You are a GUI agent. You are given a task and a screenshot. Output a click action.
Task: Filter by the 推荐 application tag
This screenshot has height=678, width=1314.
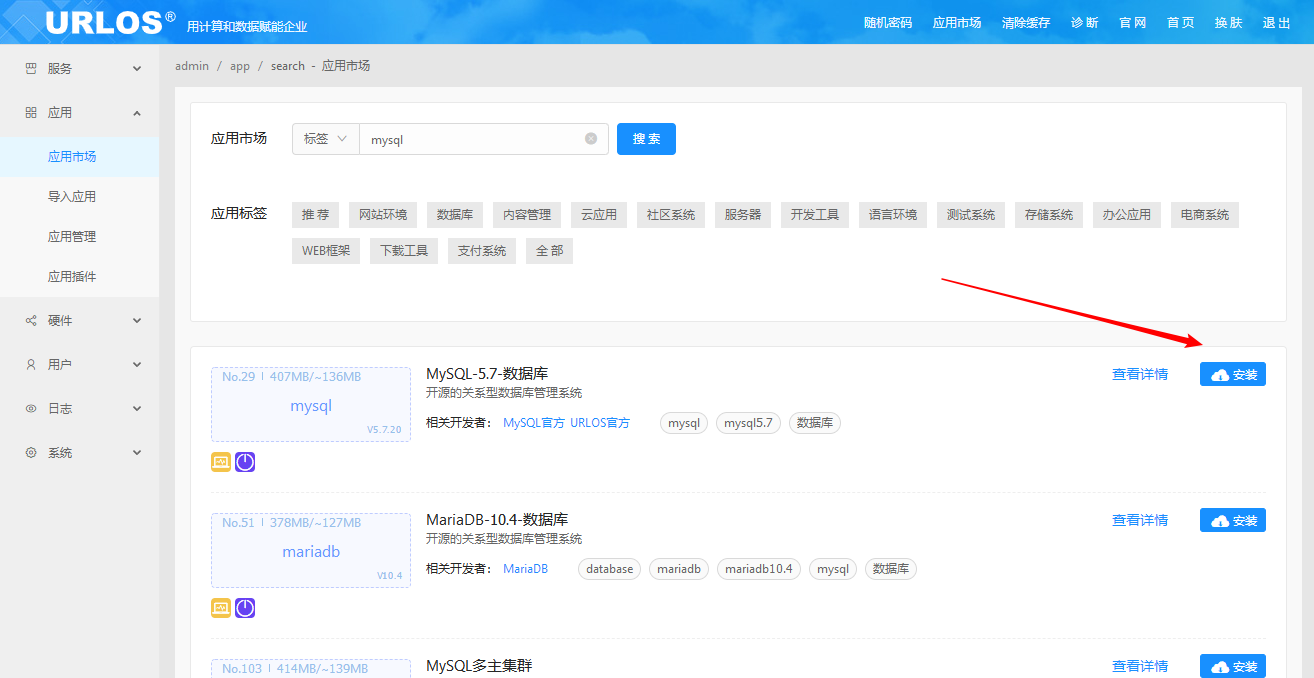coord(315,215)
